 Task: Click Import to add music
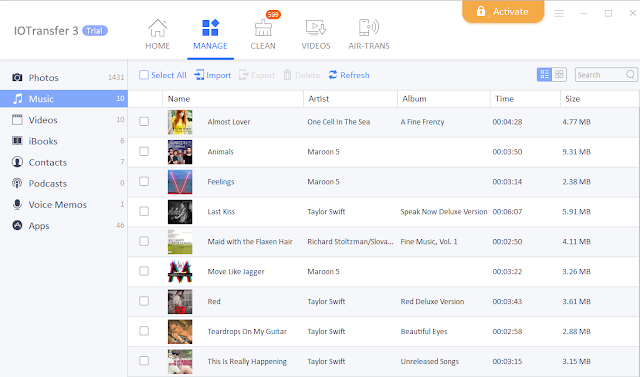tap(213, 75)
